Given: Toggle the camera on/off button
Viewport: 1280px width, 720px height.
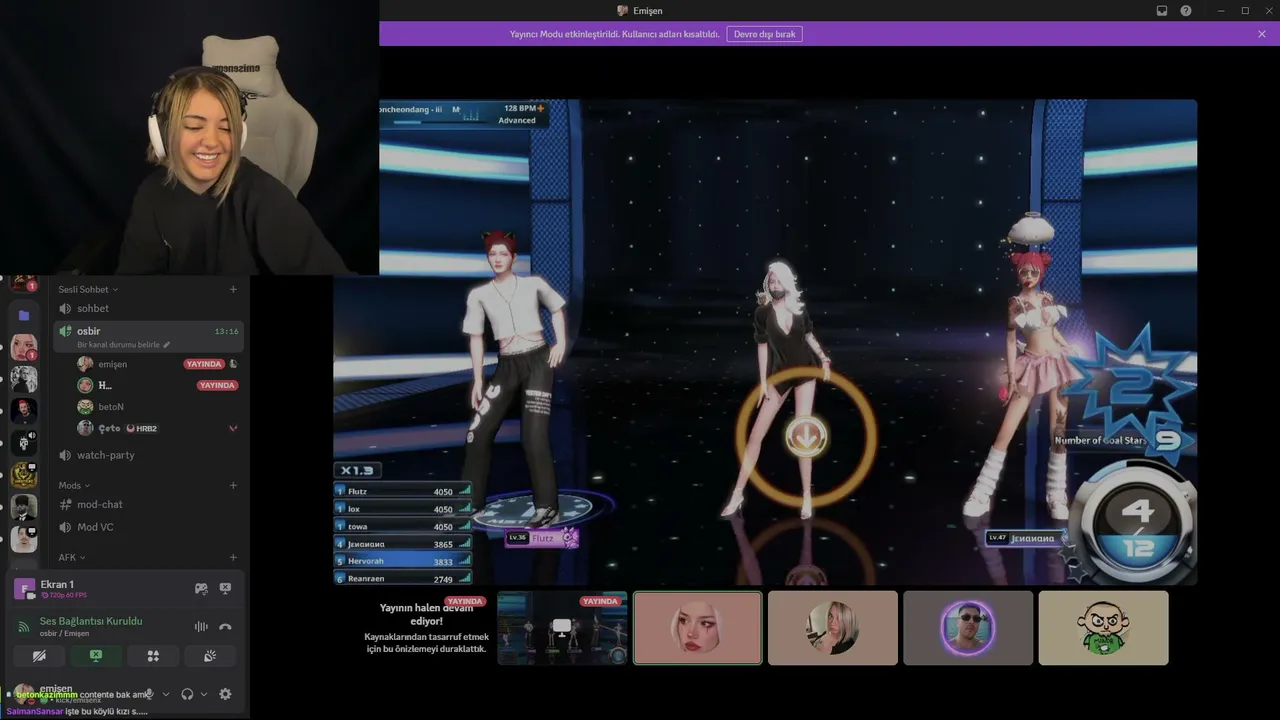Looking at the screenshot, I should click(x=40, y=656).
